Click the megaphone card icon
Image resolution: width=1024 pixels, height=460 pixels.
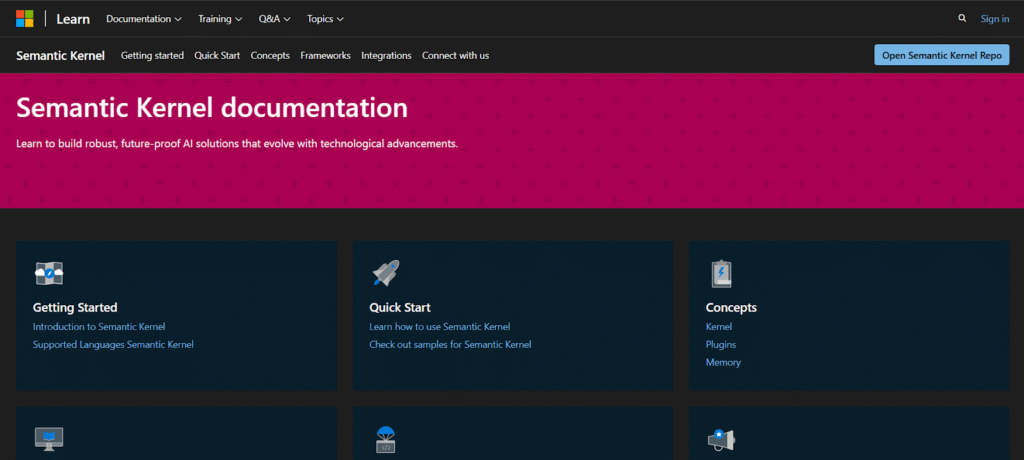coord(721,438)
